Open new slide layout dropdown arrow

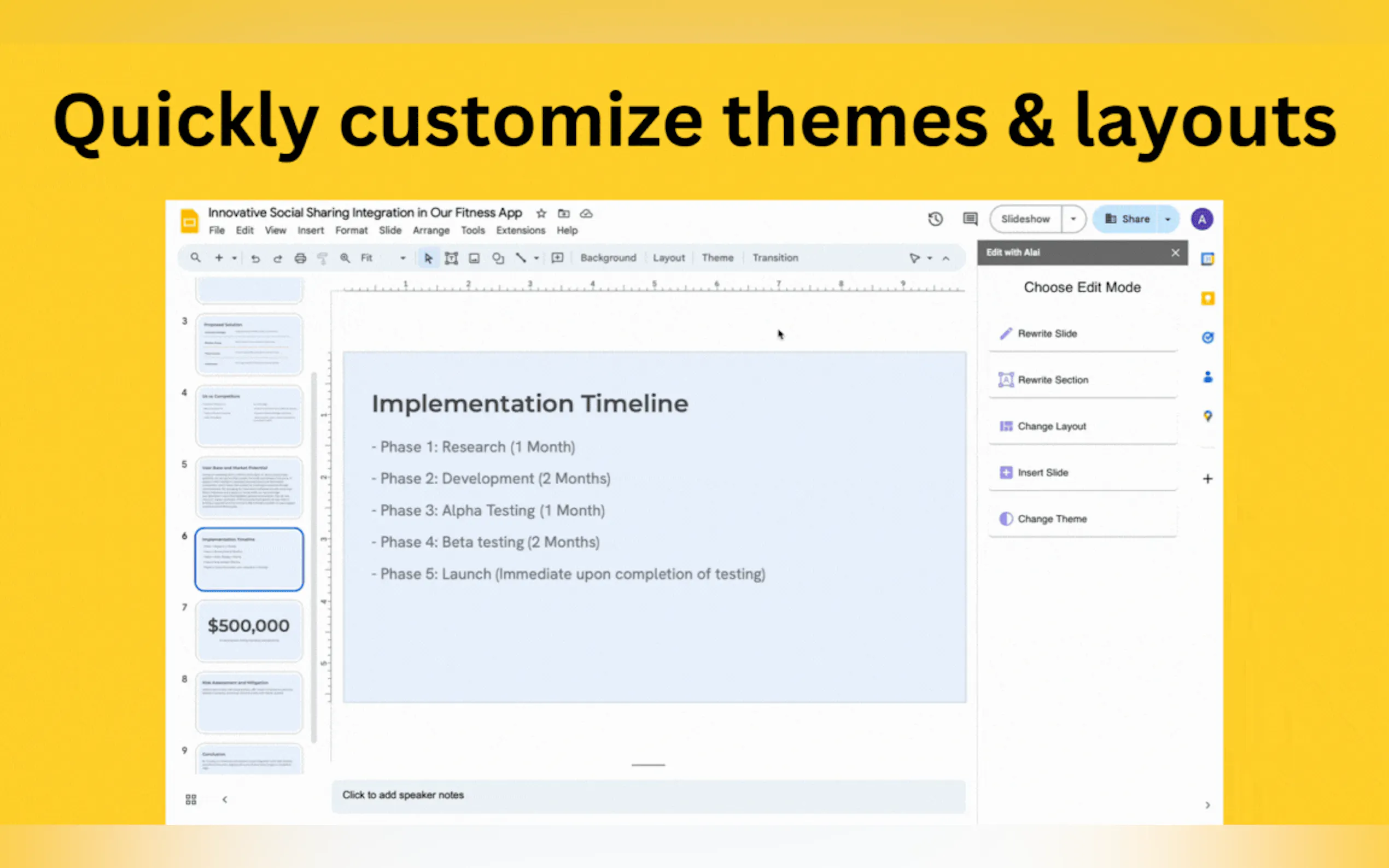[234, 259]
